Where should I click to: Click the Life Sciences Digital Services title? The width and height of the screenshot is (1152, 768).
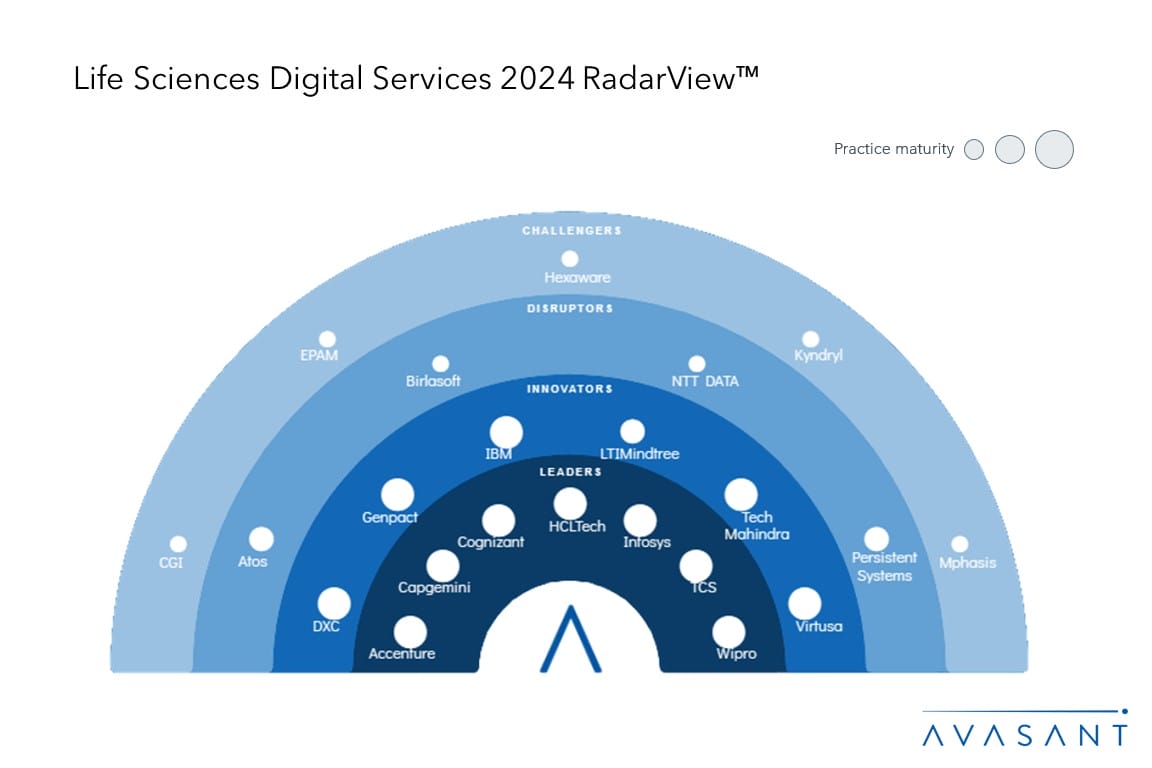(416, 81)
